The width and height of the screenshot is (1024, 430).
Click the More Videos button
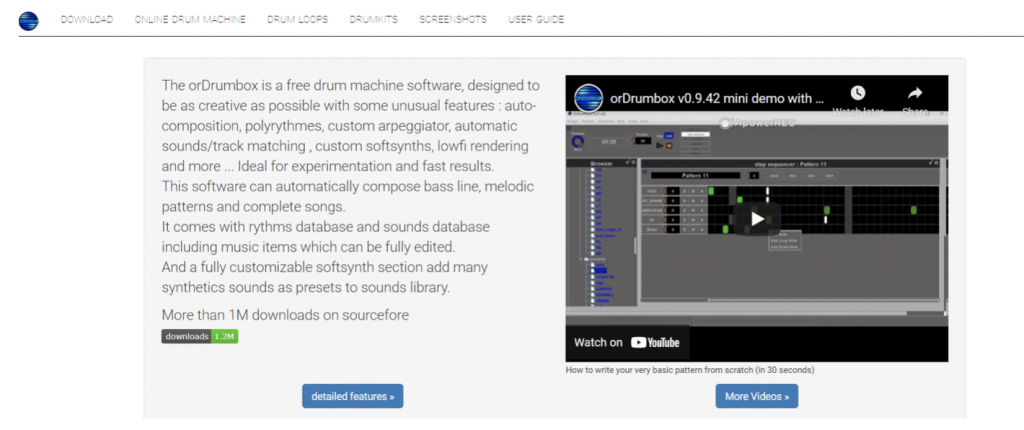(x=756, y=396)
